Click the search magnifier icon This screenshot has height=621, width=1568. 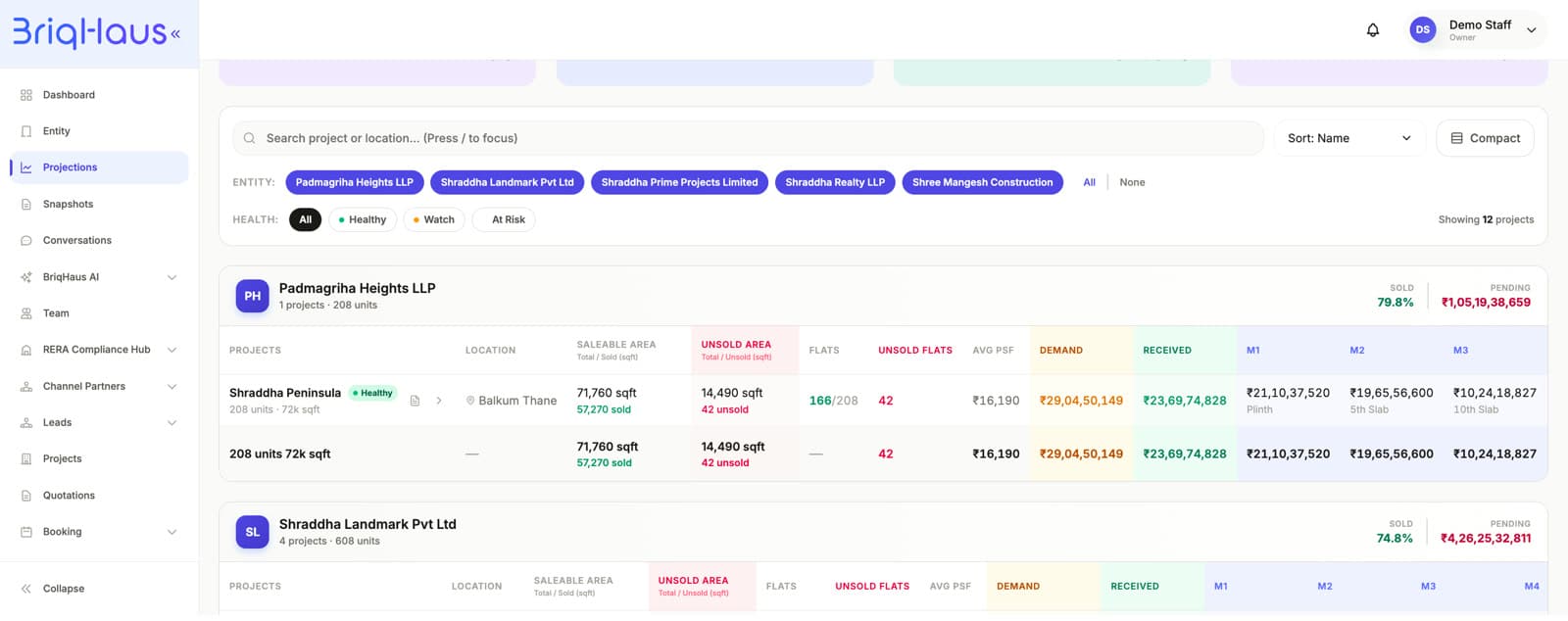(x=250, y=138)
